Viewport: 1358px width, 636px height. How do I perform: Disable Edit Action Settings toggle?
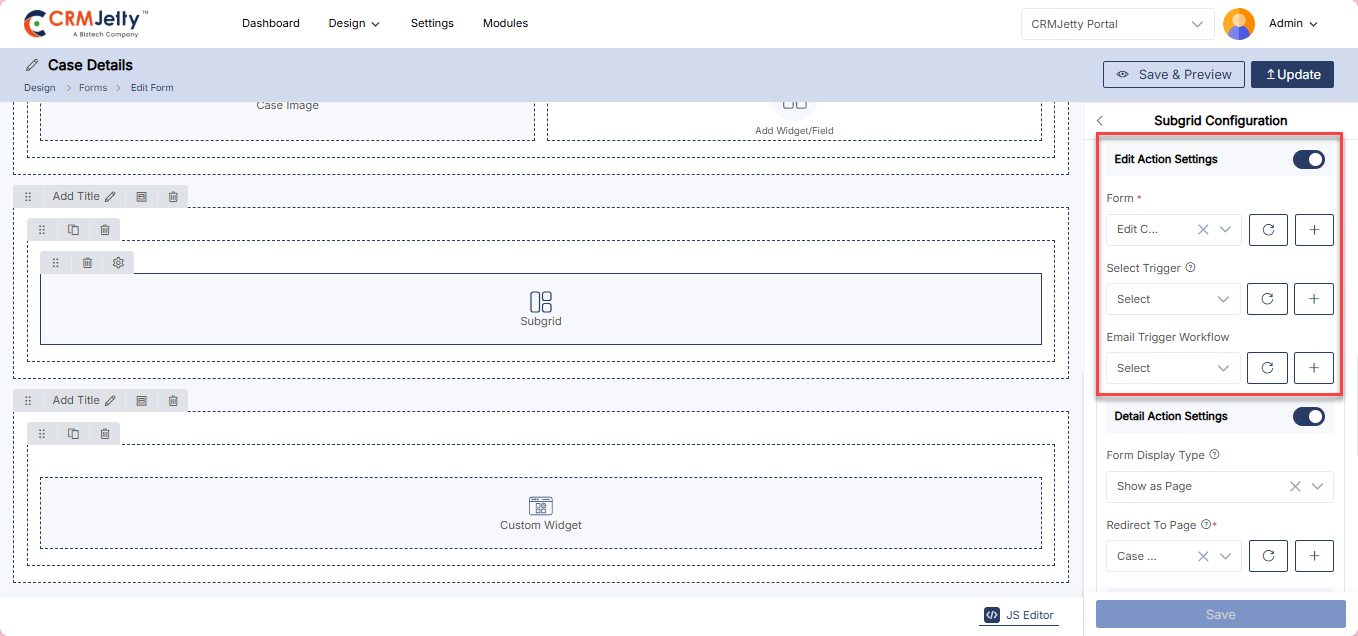point(1308,159)
